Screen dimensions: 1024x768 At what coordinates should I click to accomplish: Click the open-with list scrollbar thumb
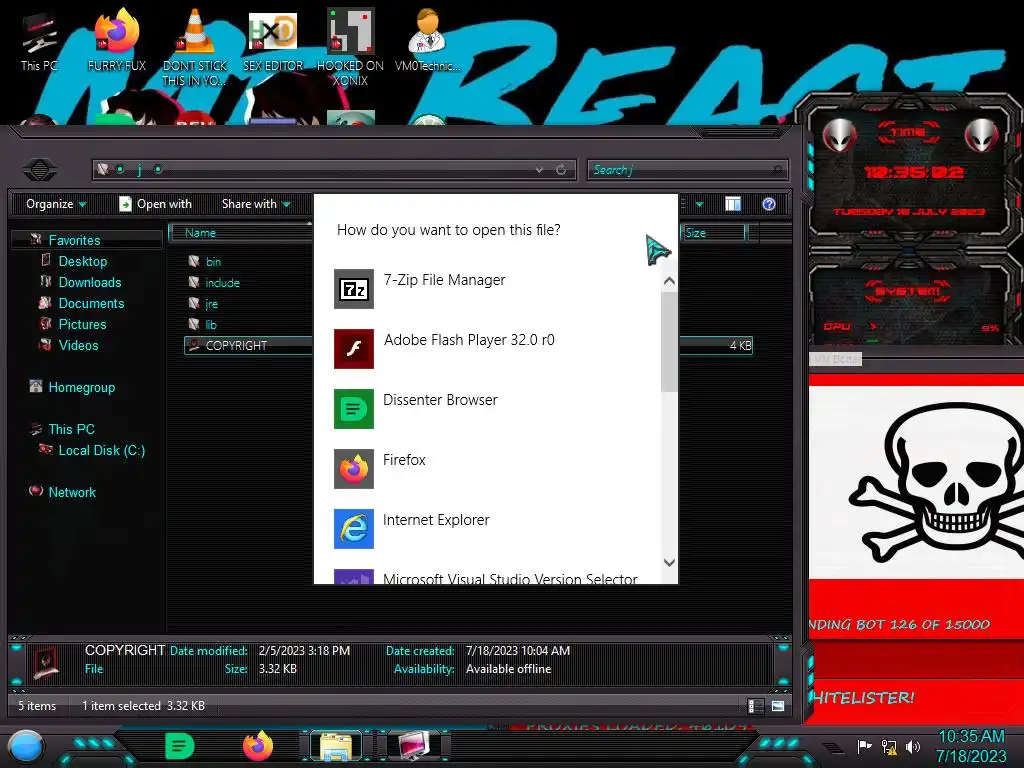pos(669,342)
